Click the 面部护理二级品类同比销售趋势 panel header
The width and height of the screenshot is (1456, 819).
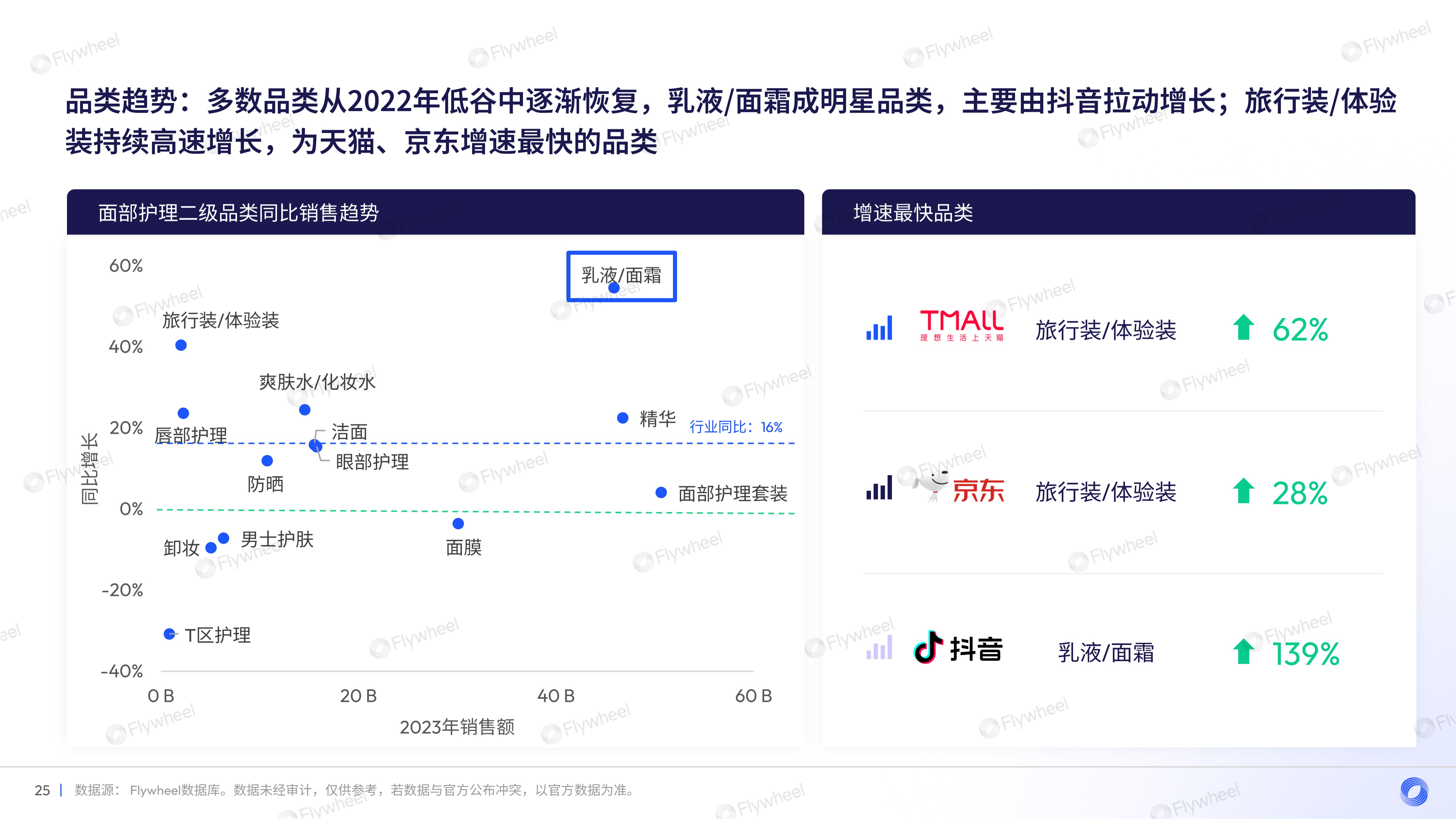[435, 212]
